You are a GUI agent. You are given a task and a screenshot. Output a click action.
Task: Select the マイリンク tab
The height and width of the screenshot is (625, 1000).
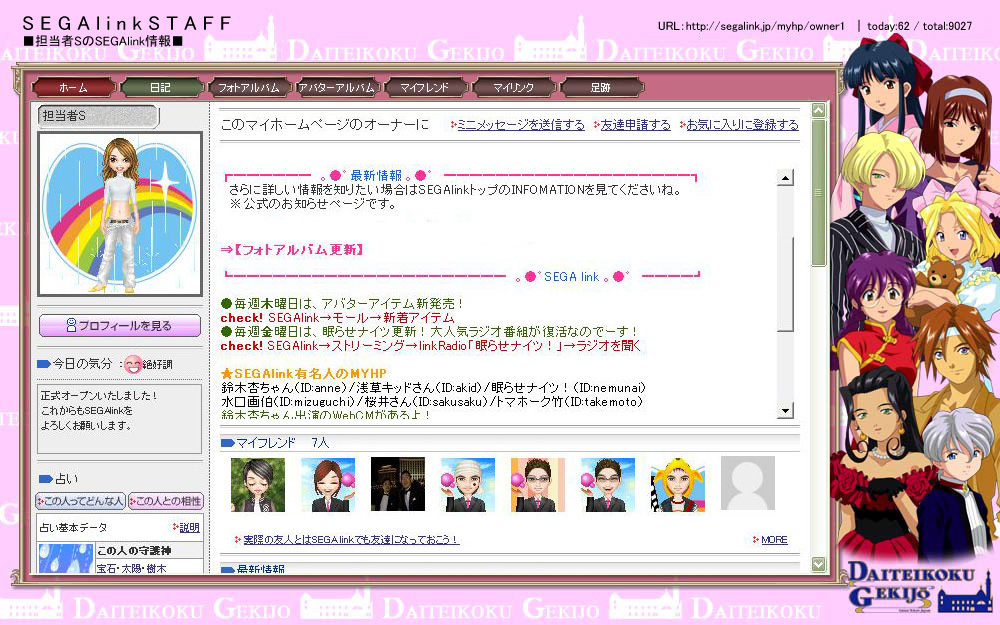pos(512,88)
